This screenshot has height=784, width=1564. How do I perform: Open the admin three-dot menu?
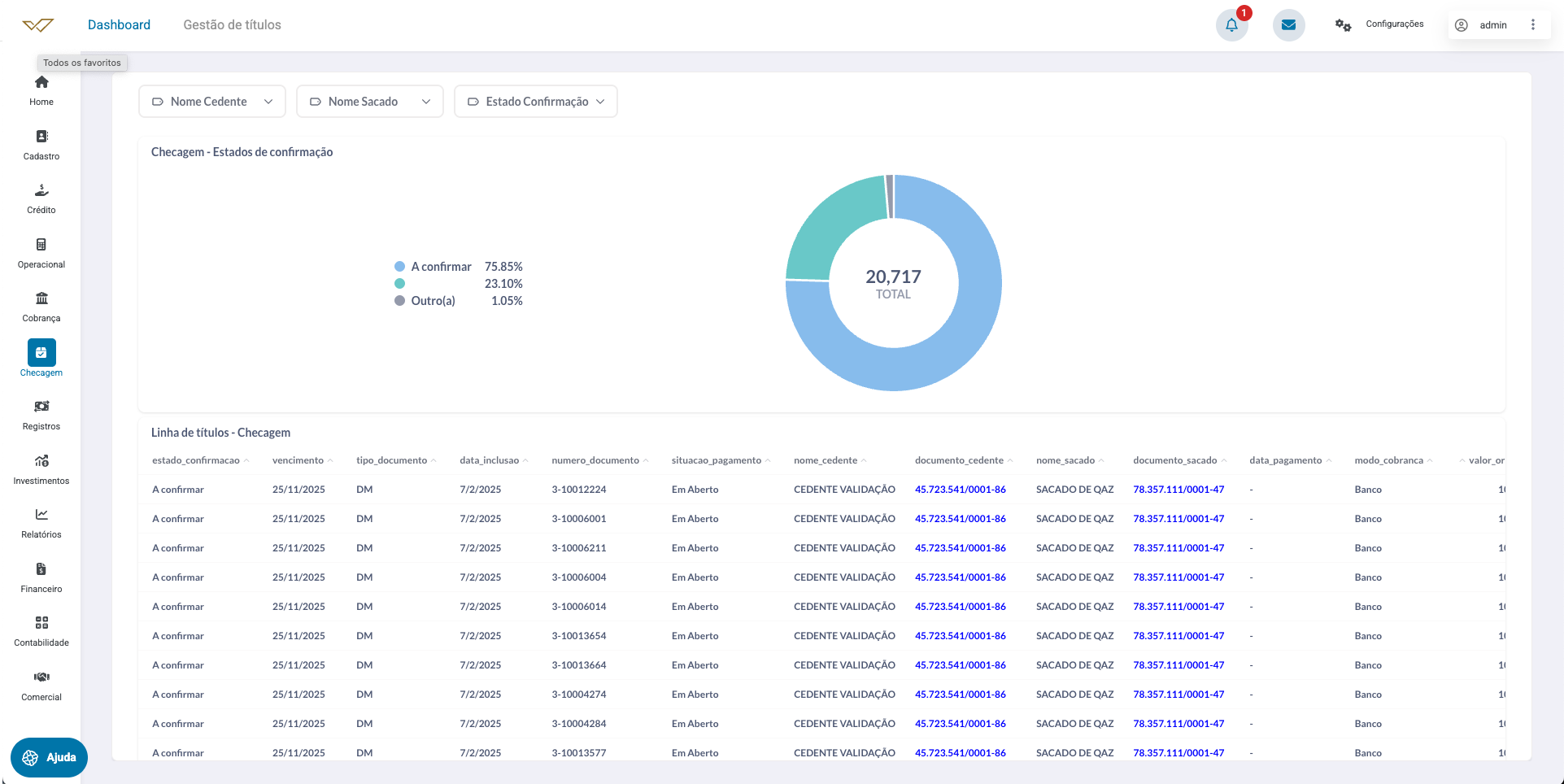1533,25
